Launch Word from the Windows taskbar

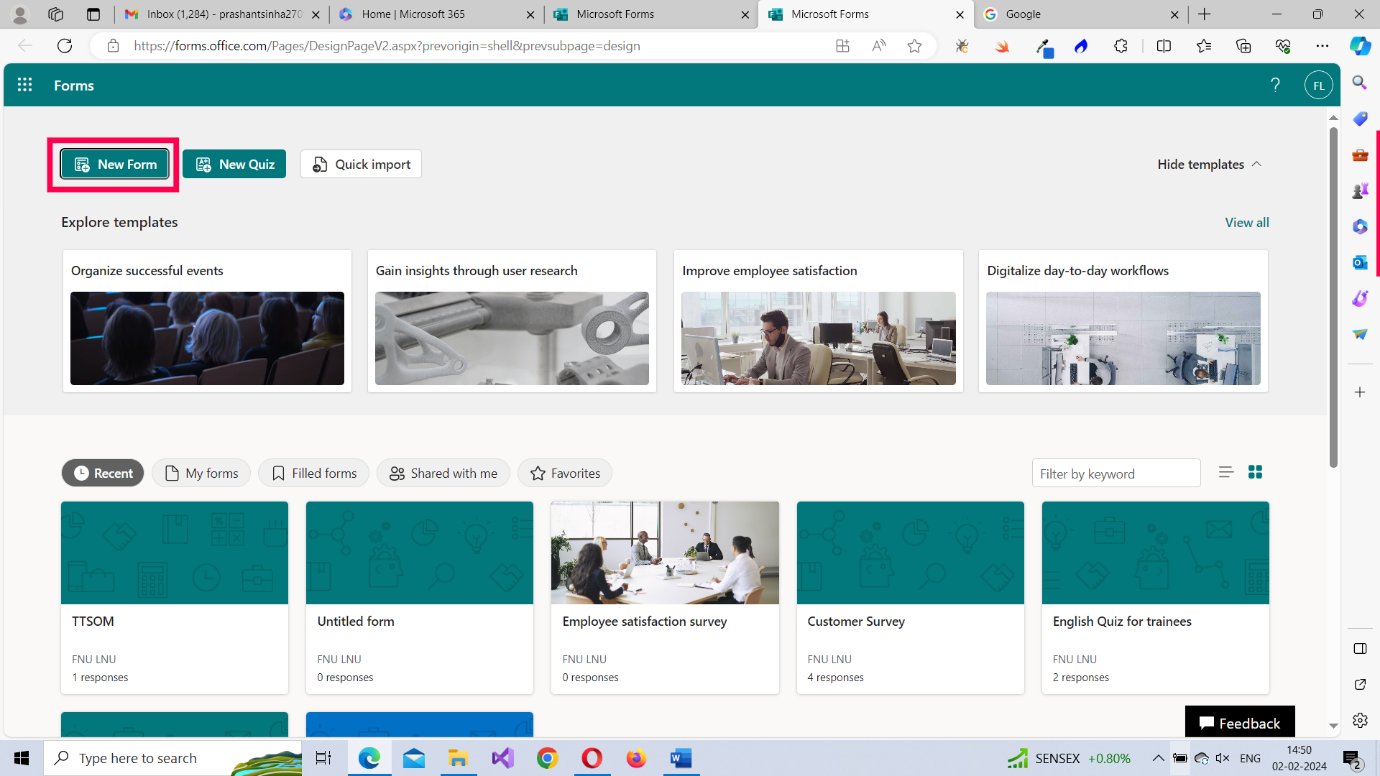point(681,758)
